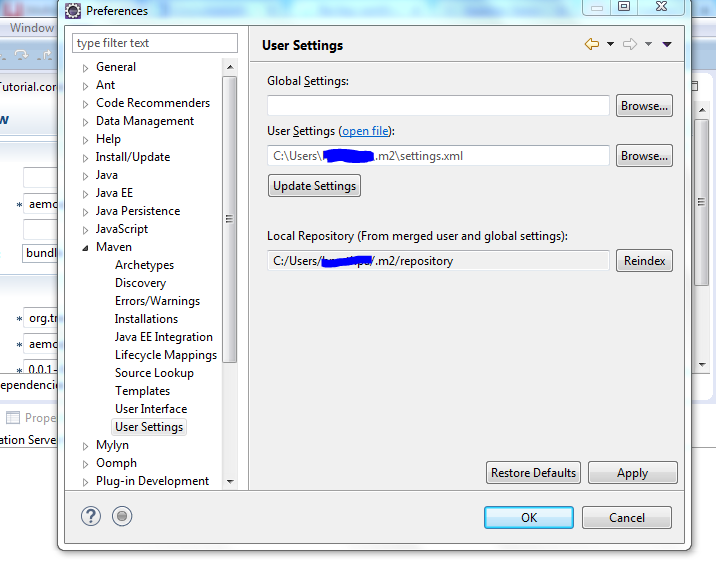Expand the Mylyn tree node
Image resolution: width=716 pixels, height=576 pixels.
[x=85, y=446]
